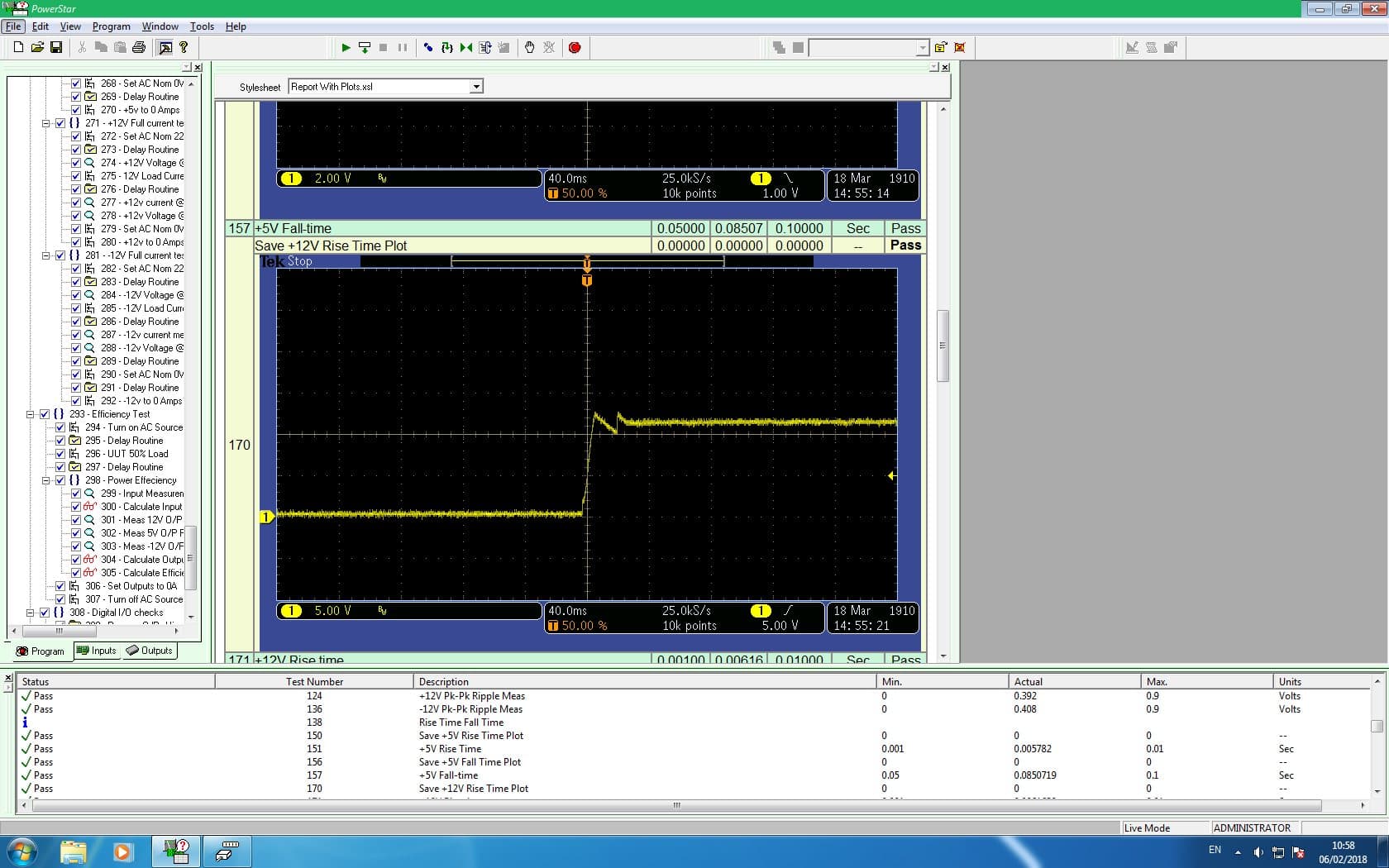
Task: Click the Print toolbar icon
Action: 139,47
